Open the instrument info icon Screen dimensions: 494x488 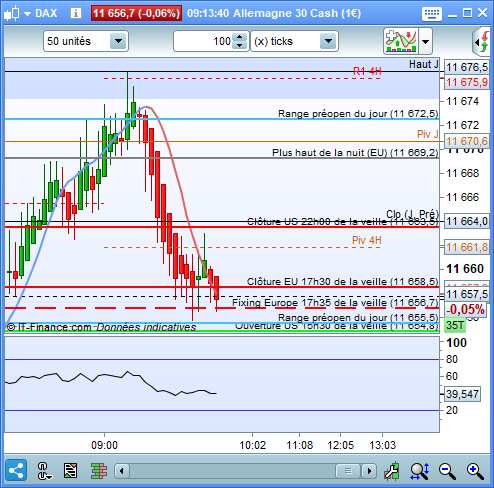[x=76, y=13]
